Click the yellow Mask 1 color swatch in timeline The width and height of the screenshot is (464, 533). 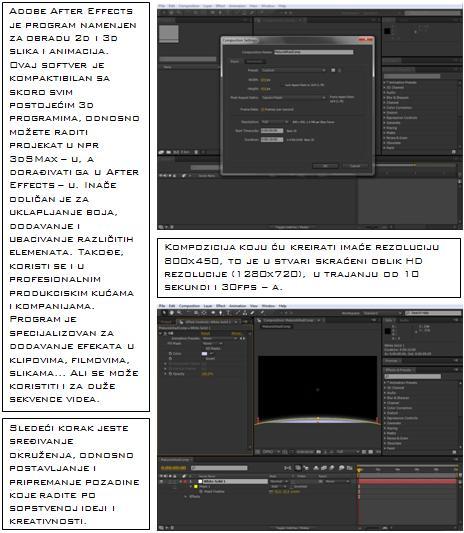coord(196,487)
